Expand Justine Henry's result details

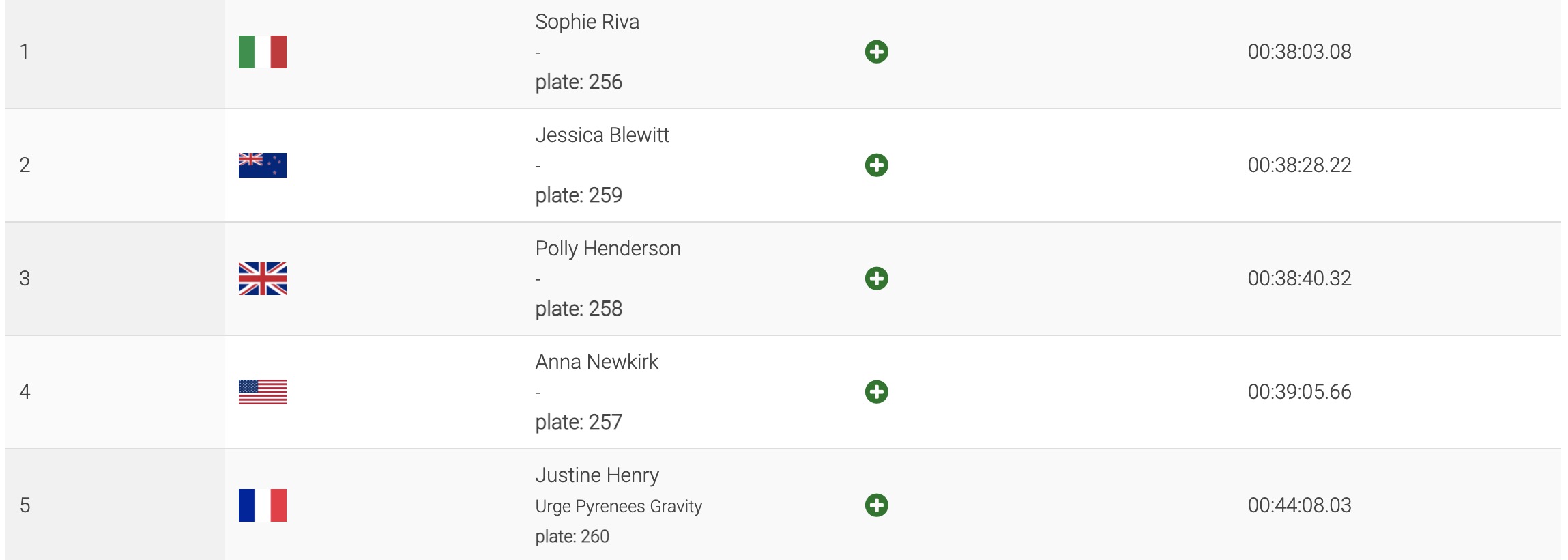pos(876,505)
